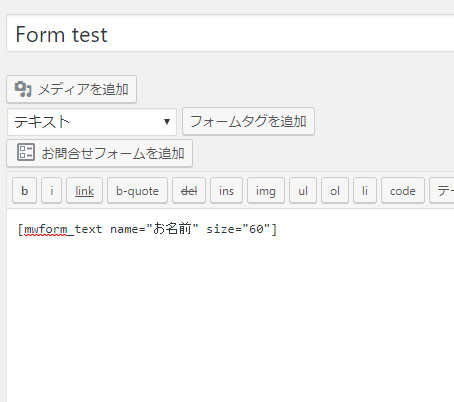Viewport: 454px width, 402px height.
Task: Insert bold tag with b button
Action: (24, 191)
